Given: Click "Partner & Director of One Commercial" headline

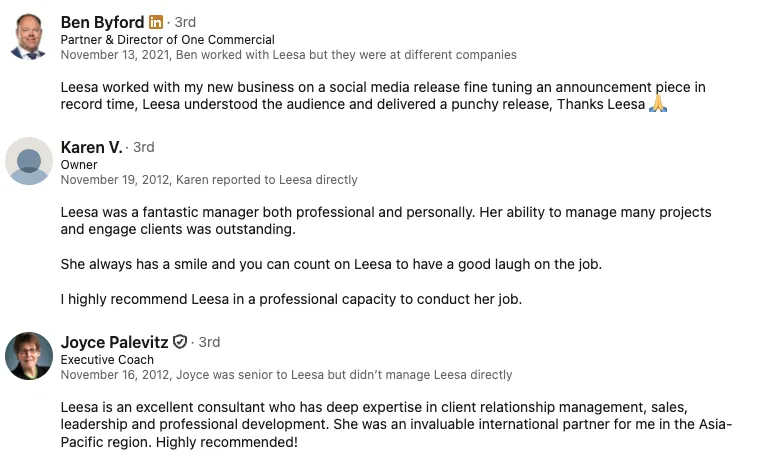Looking at the screenshot, I should (167, 40).
